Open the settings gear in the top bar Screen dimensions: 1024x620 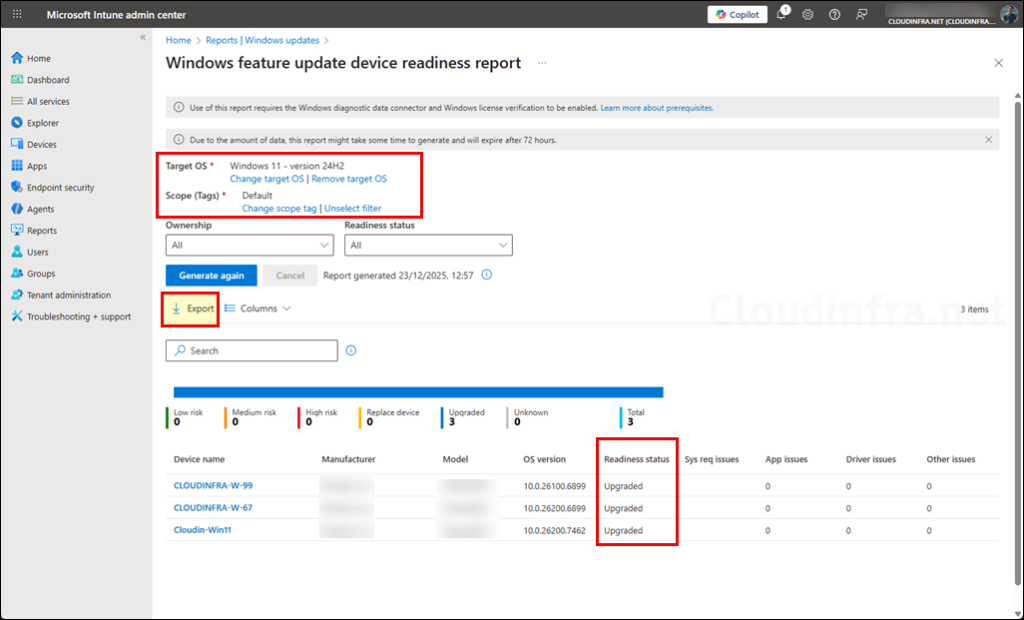[x=808, y=14]
